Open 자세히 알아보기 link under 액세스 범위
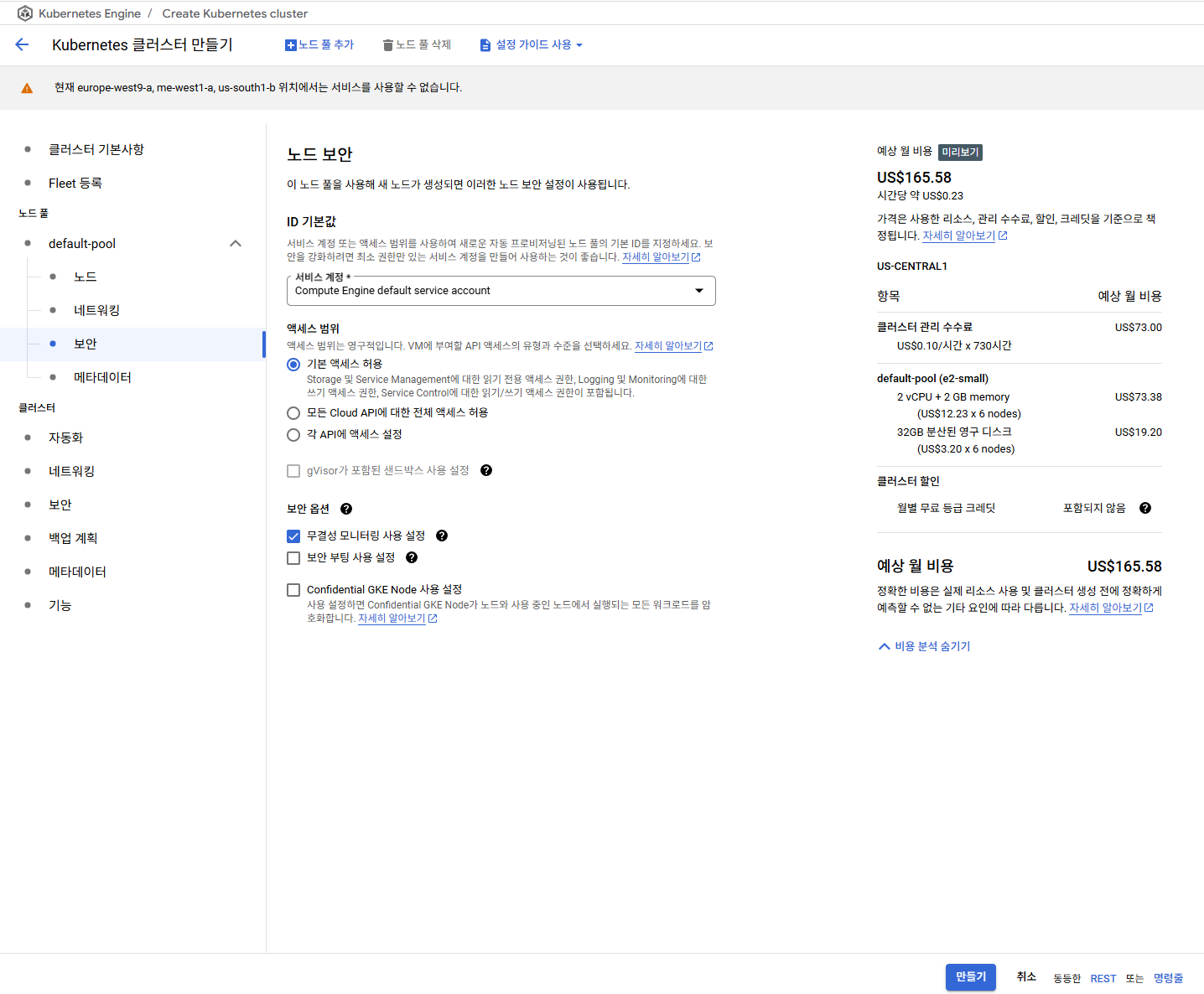 click(673, 346)
